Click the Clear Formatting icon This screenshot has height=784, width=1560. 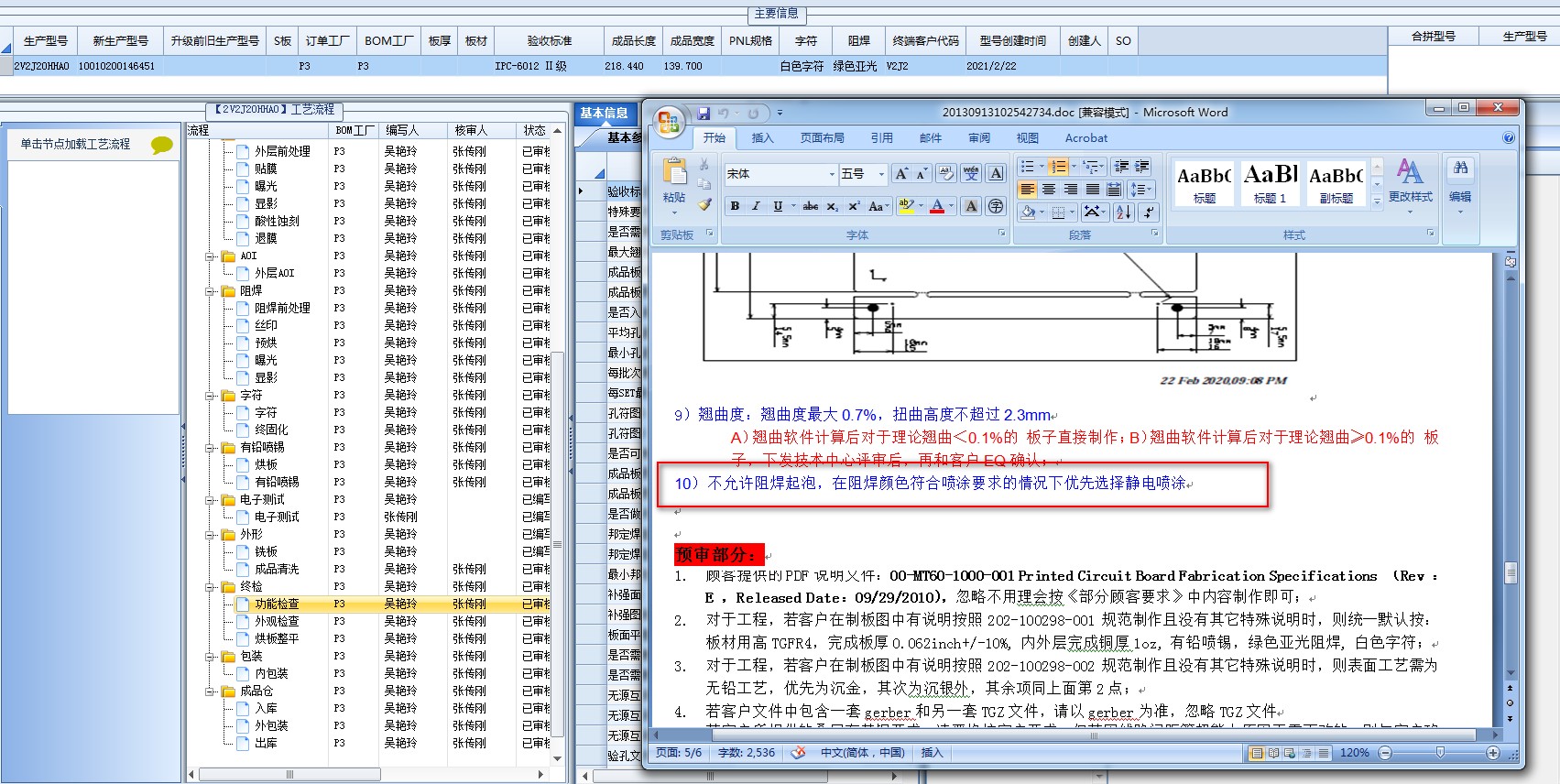(x=946, y=173)
